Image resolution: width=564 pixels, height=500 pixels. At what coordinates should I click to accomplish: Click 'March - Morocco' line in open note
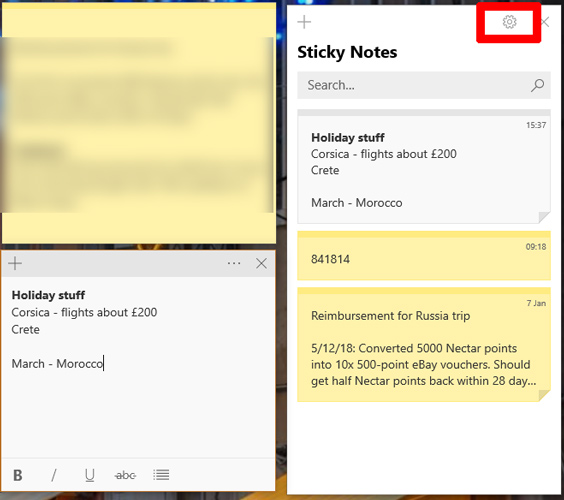[57, 364]
